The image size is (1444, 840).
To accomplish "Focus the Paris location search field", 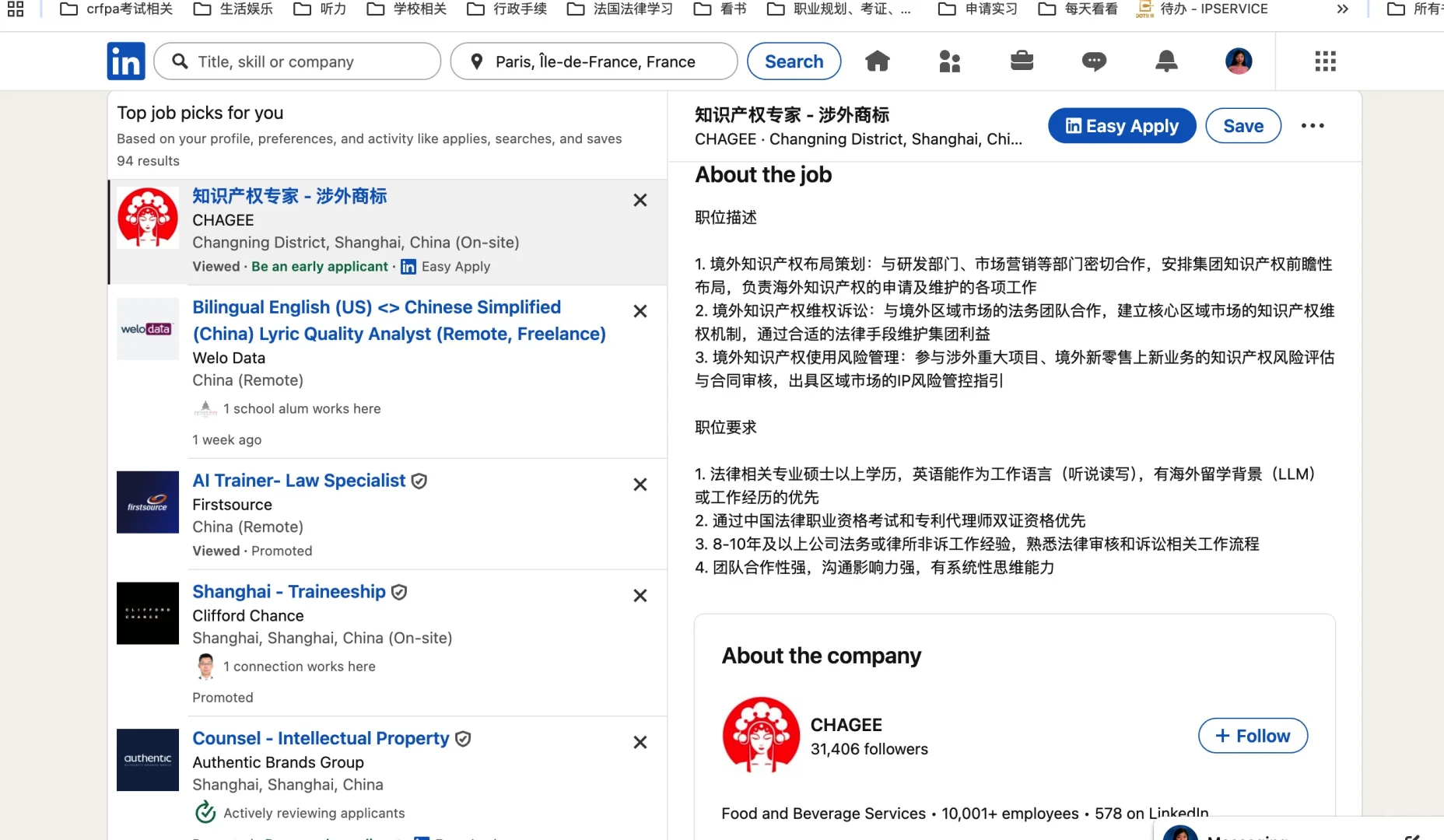I will pos(594,61).
